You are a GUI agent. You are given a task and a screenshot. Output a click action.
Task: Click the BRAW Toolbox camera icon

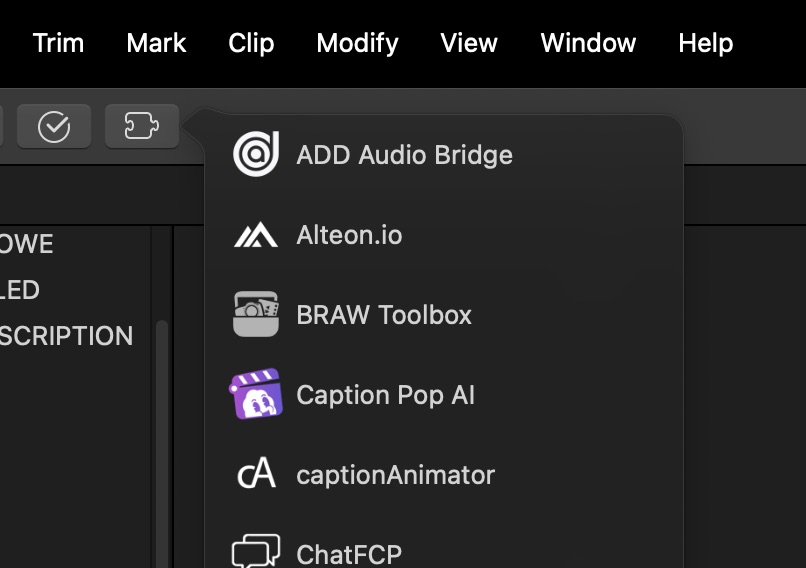[256, 315]
